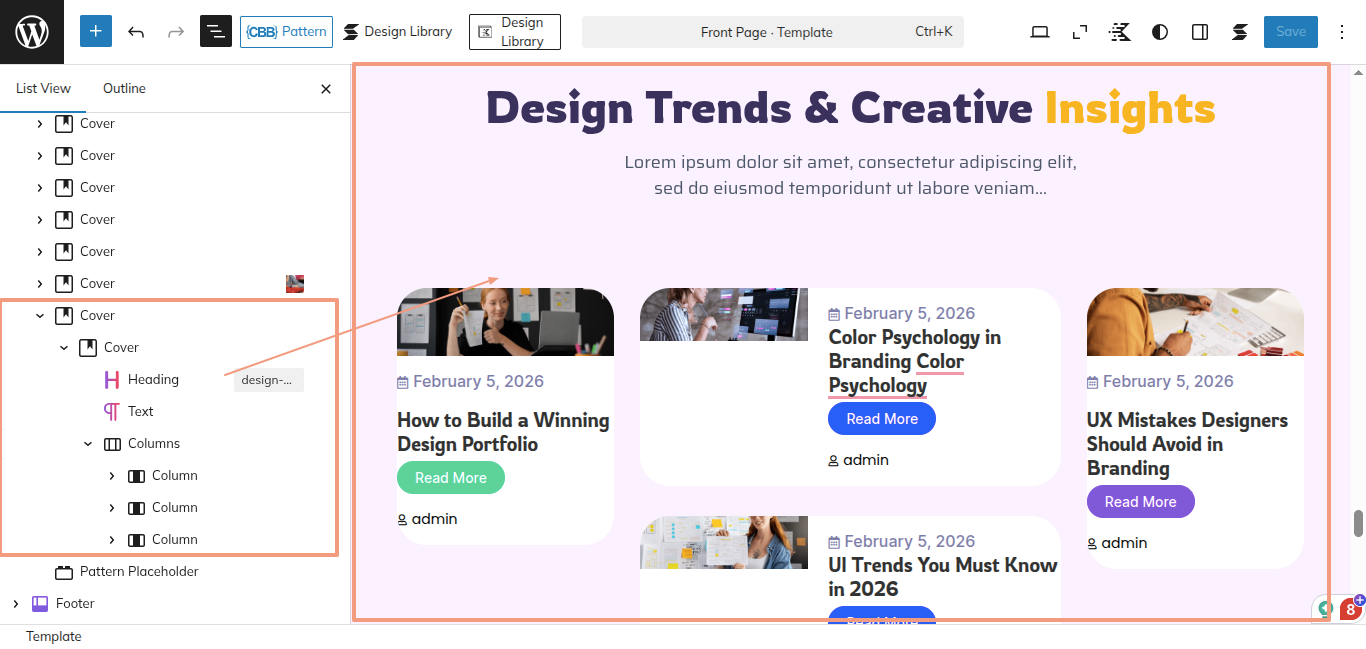This screenshot has height=649, width=1366.
Task: Collapse the expanded Columns block
Action: pyautogui.click(x=88, y=444)
